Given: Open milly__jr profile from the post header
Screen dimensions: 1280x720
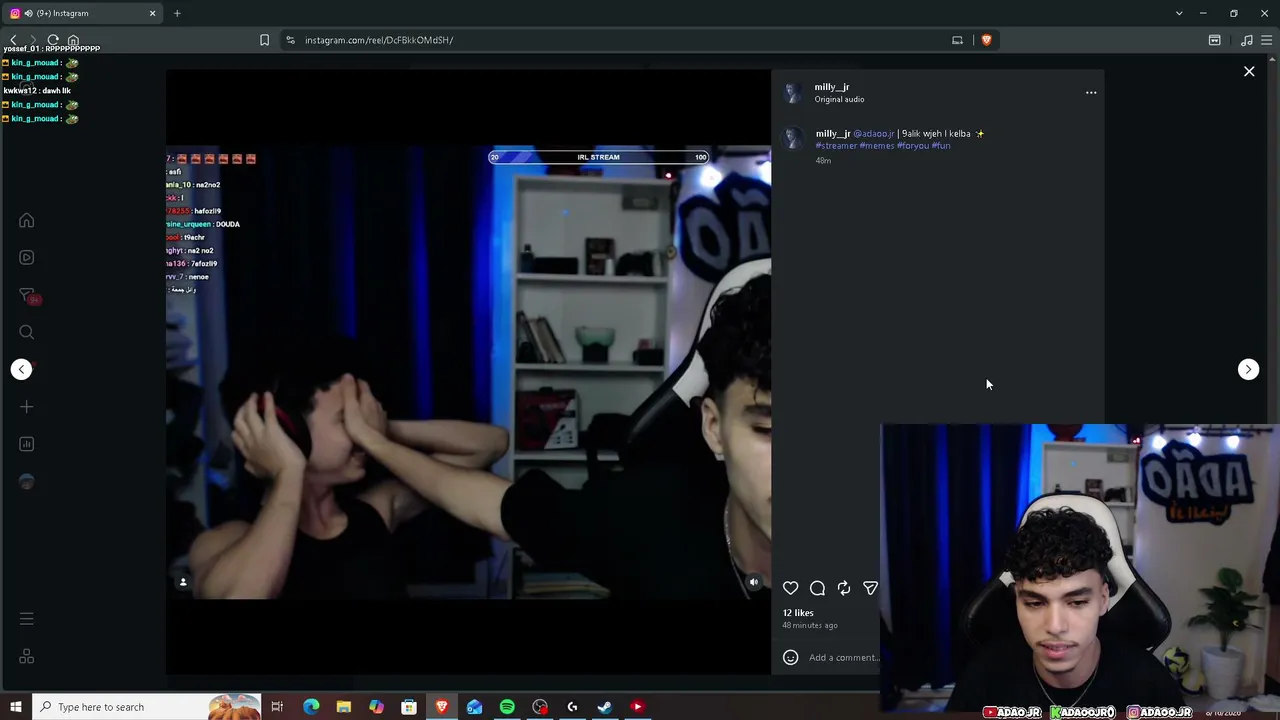Looking at the screenshot, I should click(832, 87).
